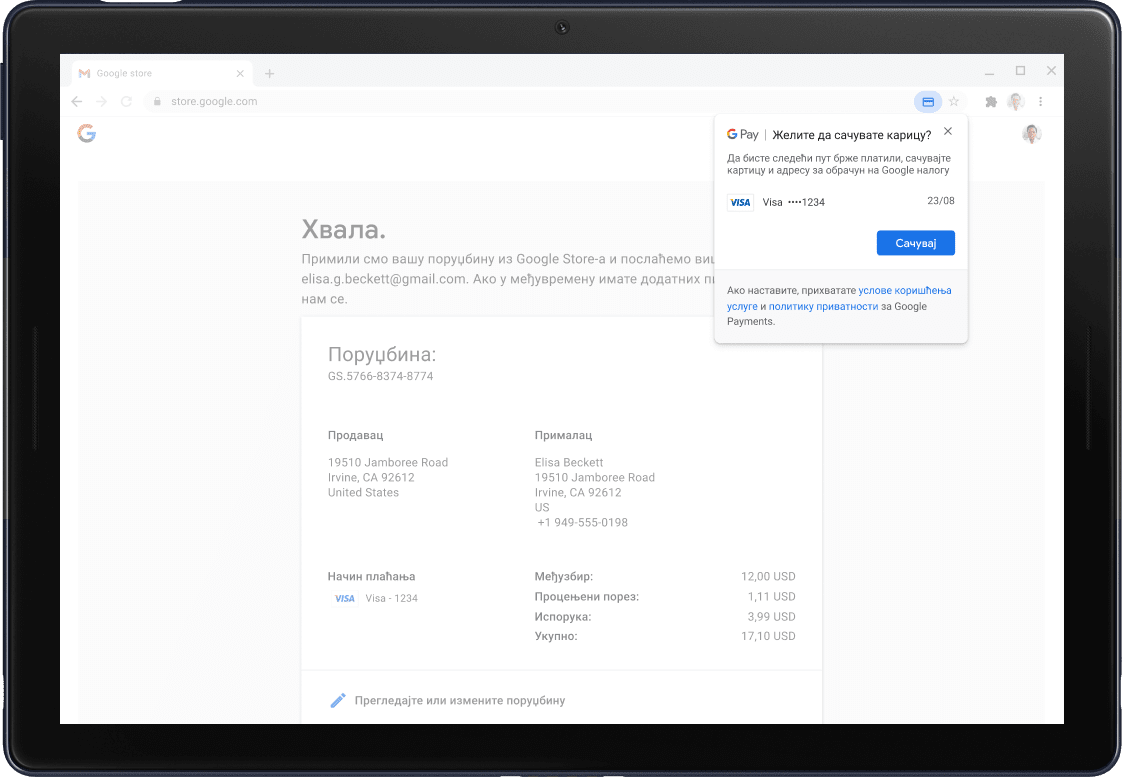This screenshot has width=1122, height=777.
Task: Click the Google G logo on page
Action: point(87,133)
